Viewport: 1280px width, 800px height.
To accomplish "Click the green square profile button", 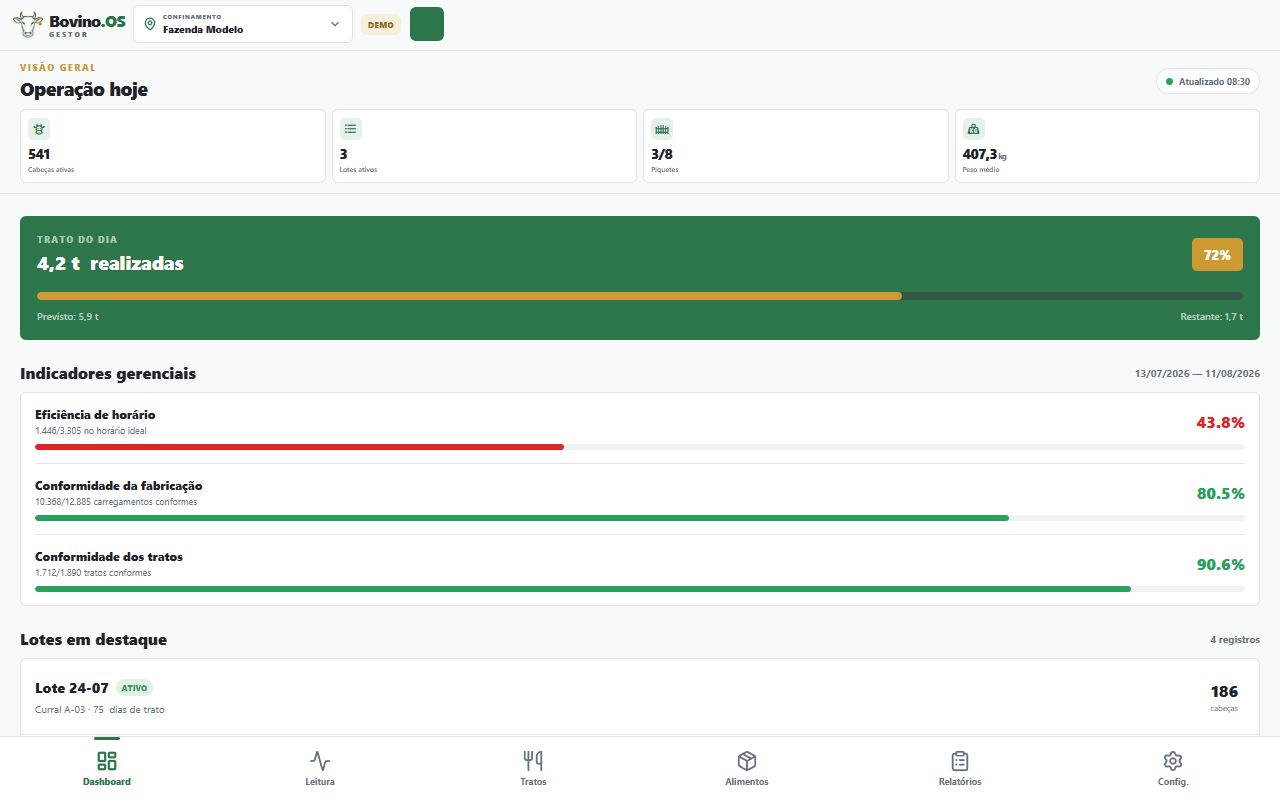I will (427, 24).
